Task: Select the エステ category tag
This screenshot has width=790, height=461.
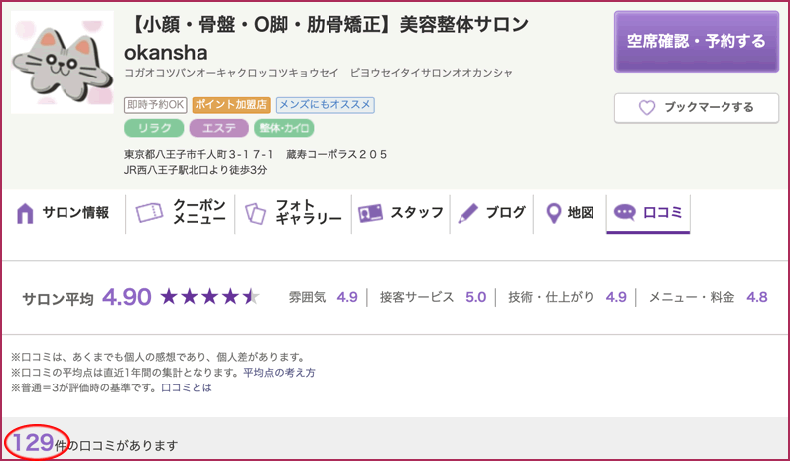Action: click(x=218, y=128)
